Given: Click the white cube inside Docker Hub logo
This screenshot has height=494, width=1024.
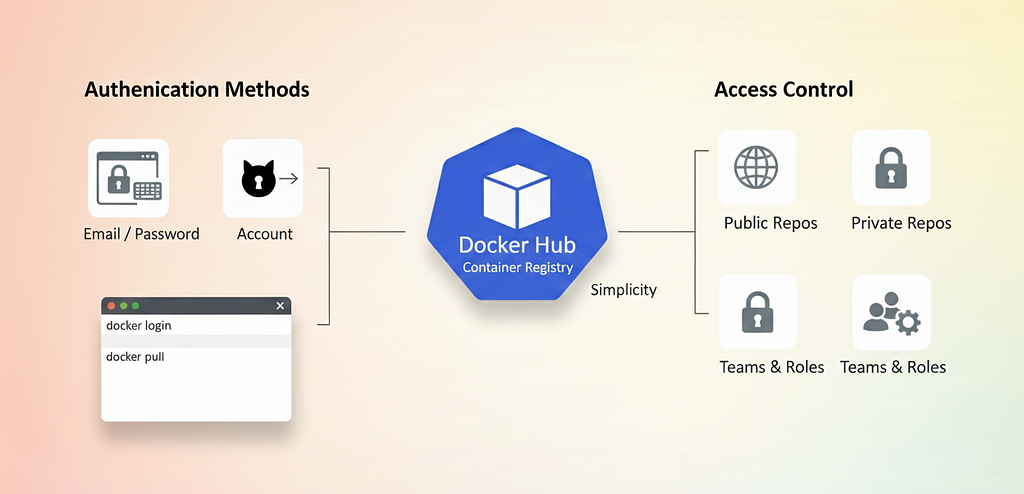Looking at the screenshot, I should point(516,196).
